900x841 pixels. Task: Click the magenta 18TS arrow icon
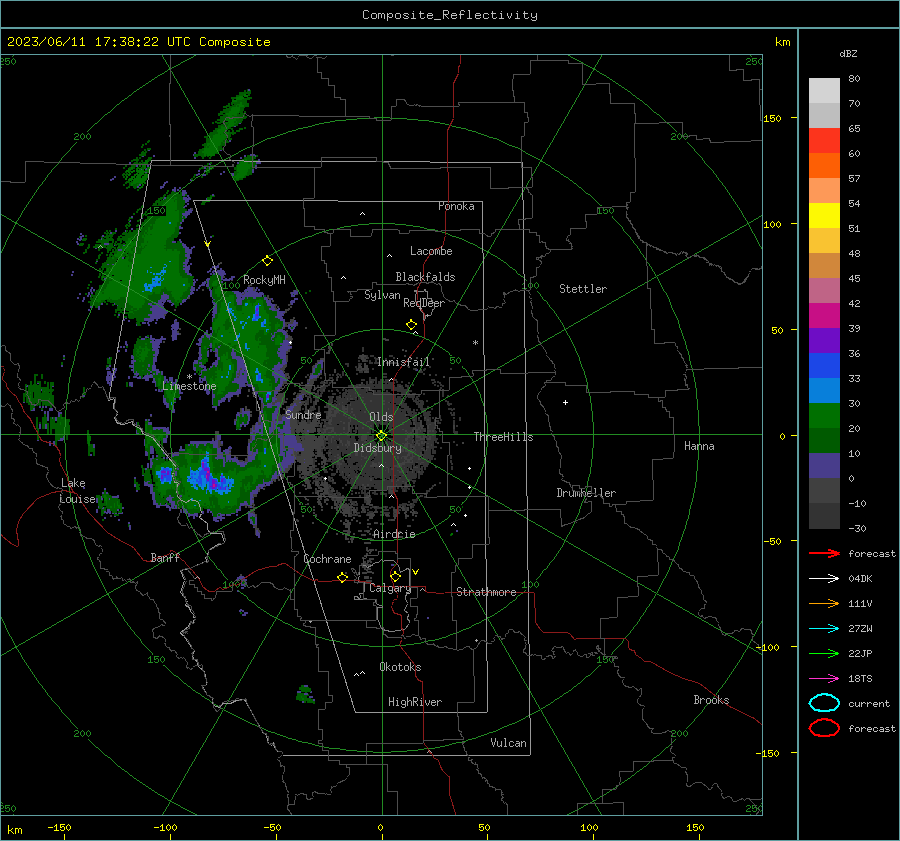coord(824,679)
